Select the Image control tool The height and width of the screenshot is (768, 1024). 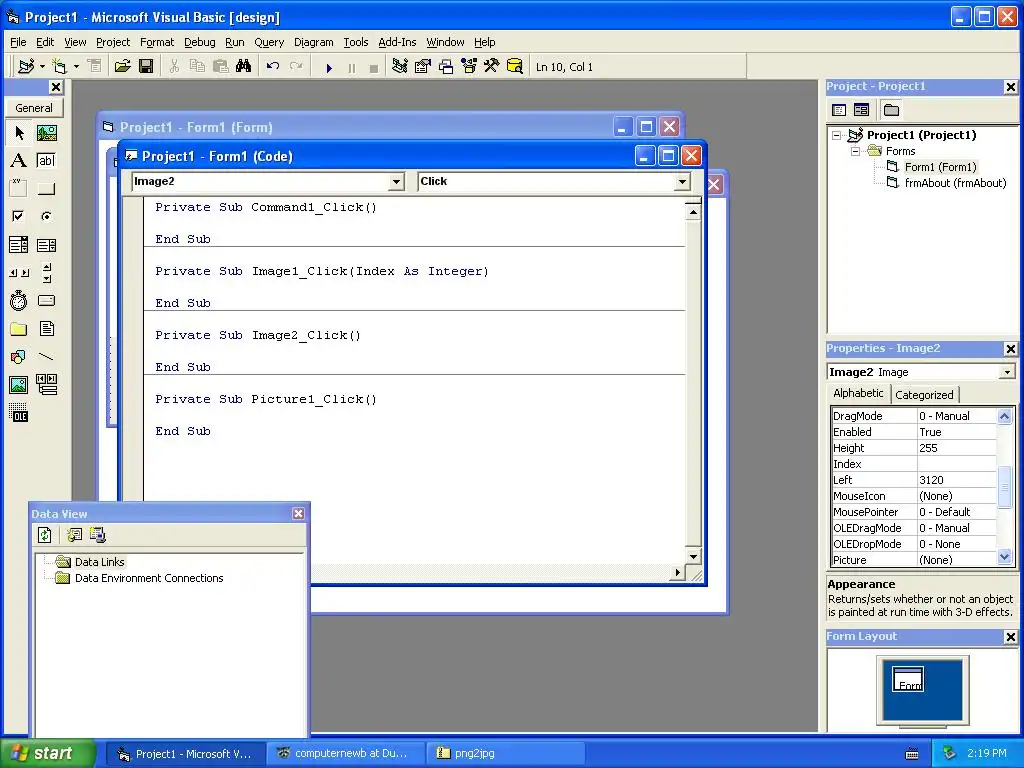(x=19, y=385)
